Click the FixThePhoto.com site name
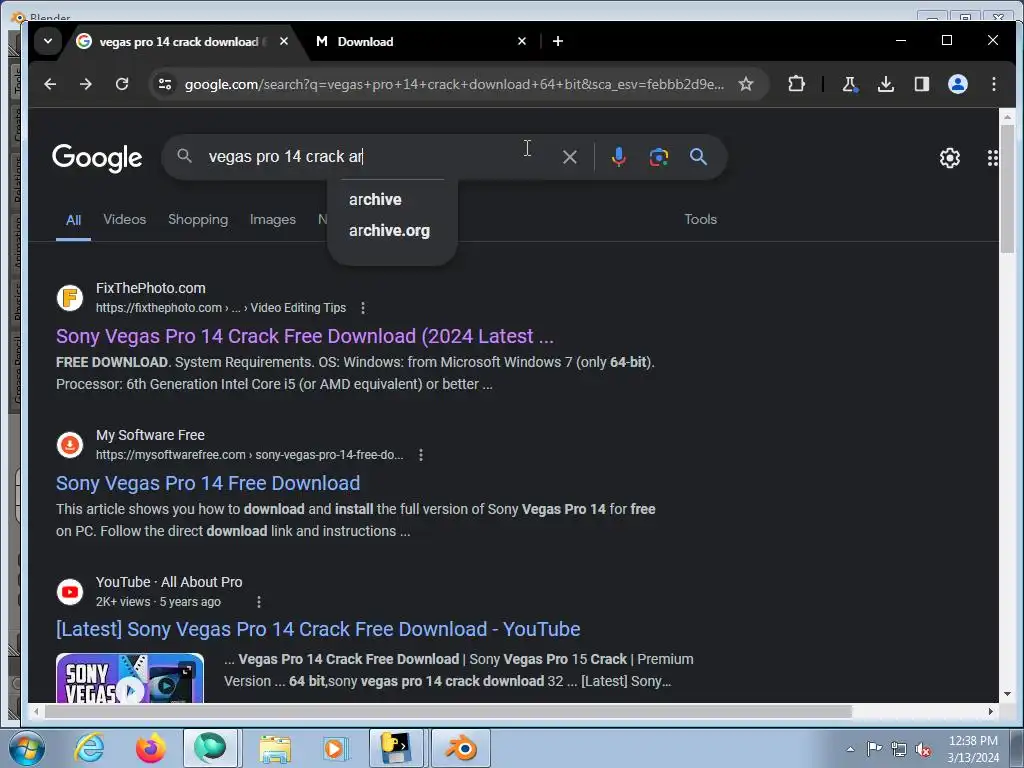 pos(151,288)
